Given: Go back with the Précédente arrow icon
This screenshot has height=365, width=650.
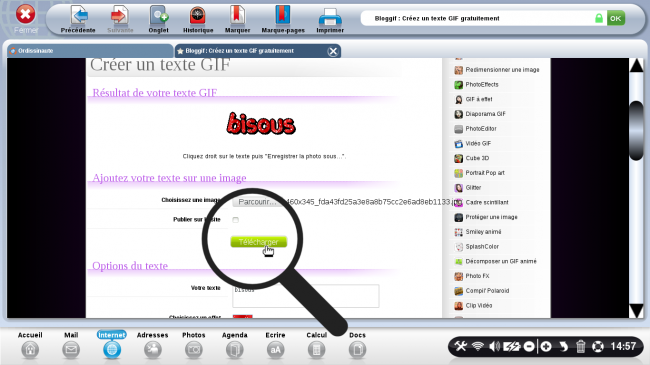Looking at the screenshot, I should [78, 16].
